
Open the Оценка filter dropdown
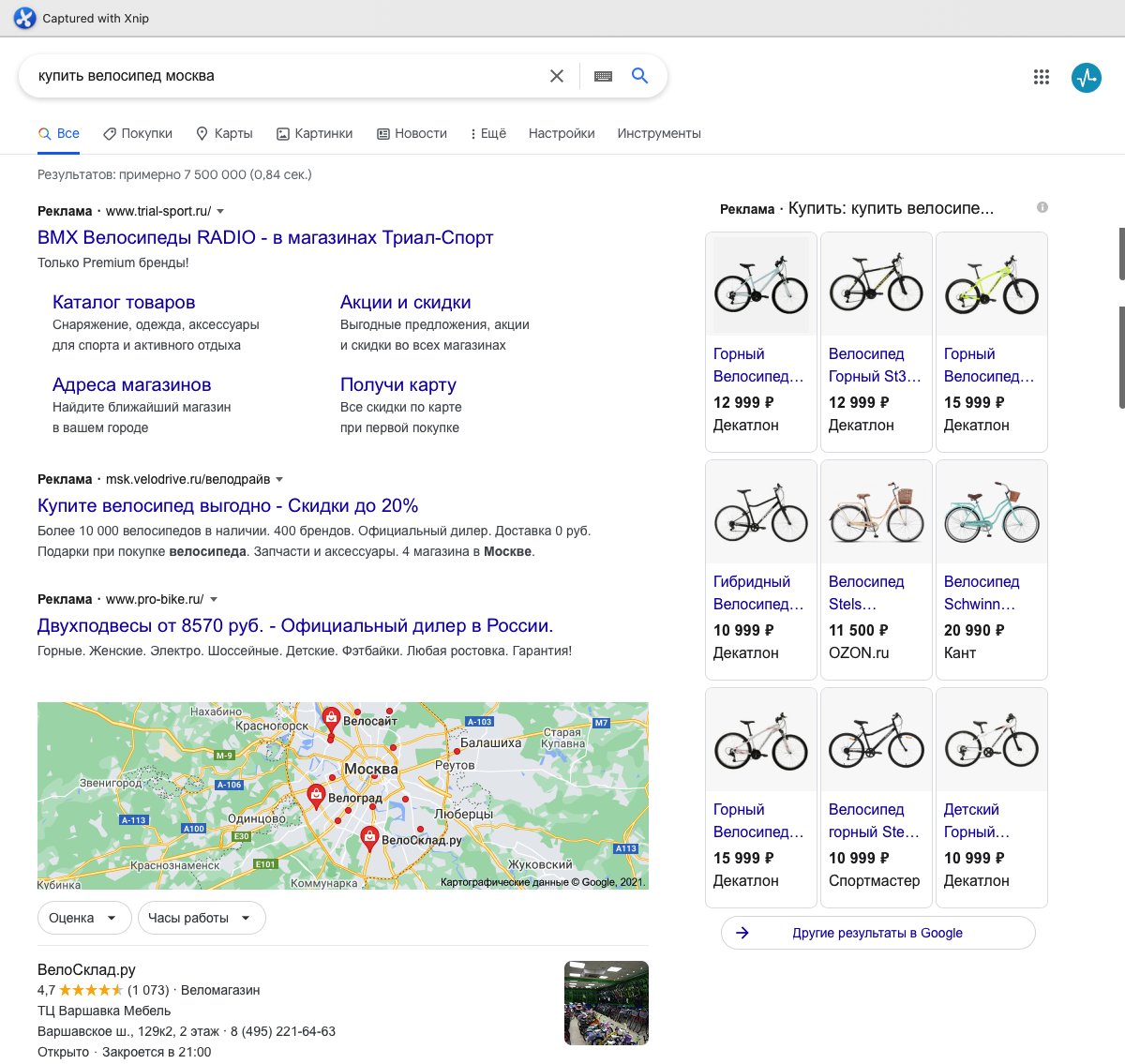tap(82, 918)
